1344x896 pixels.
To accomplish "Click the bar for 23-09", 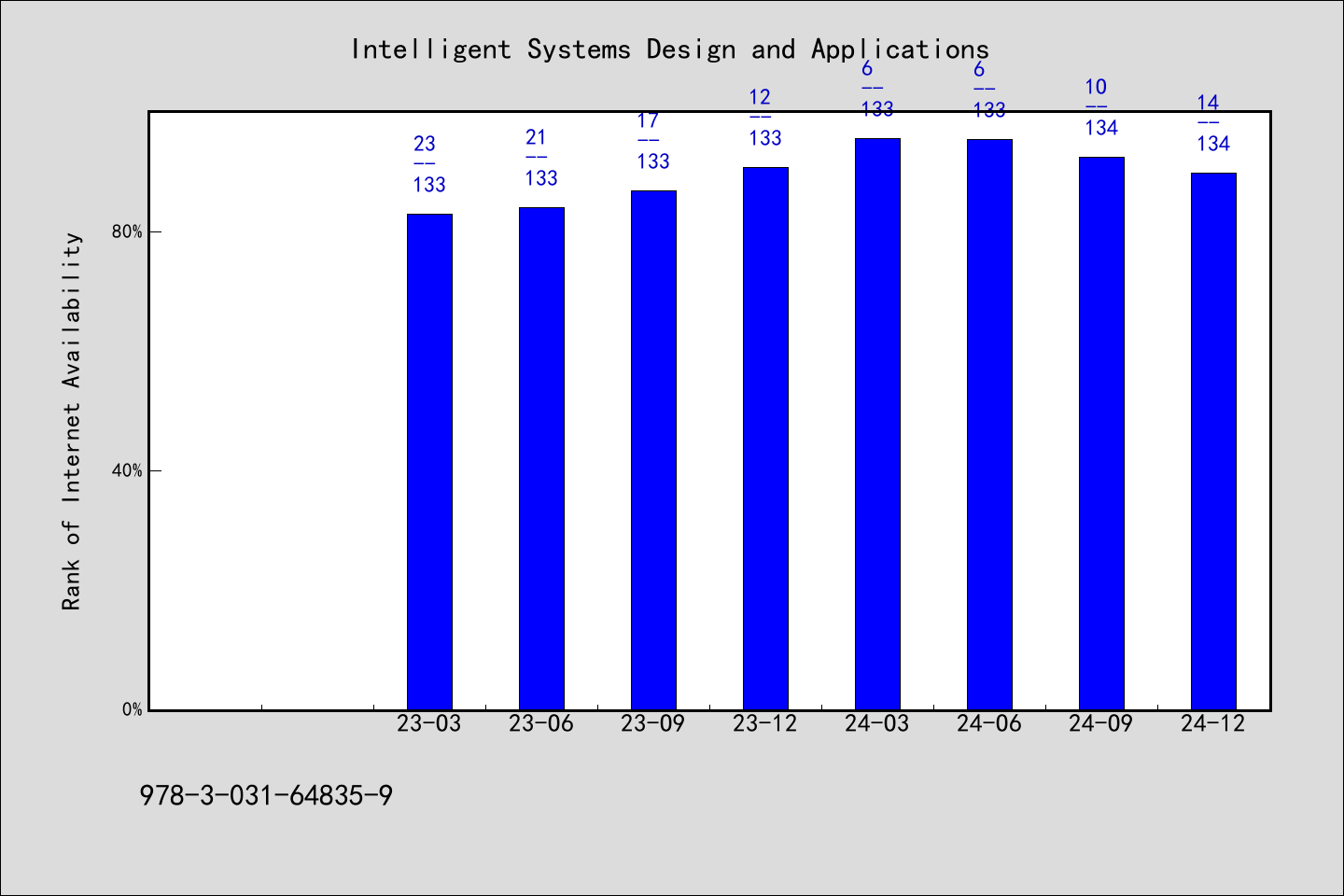I will pyautogui.click(x=653, y=450).
